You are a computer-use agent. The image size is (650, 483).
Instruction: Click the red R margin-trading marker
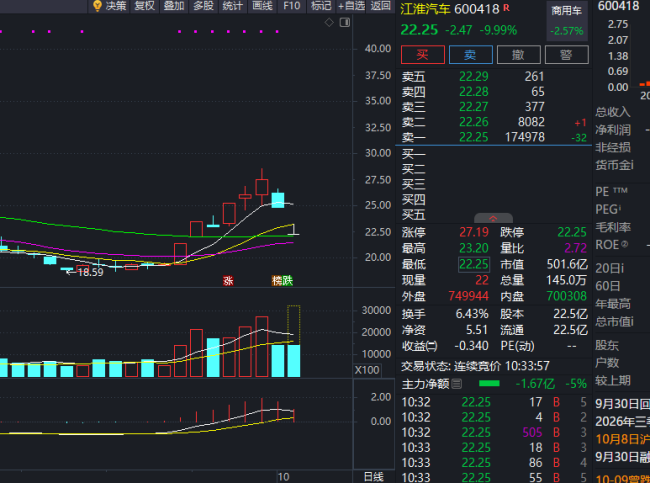point(506,7)
